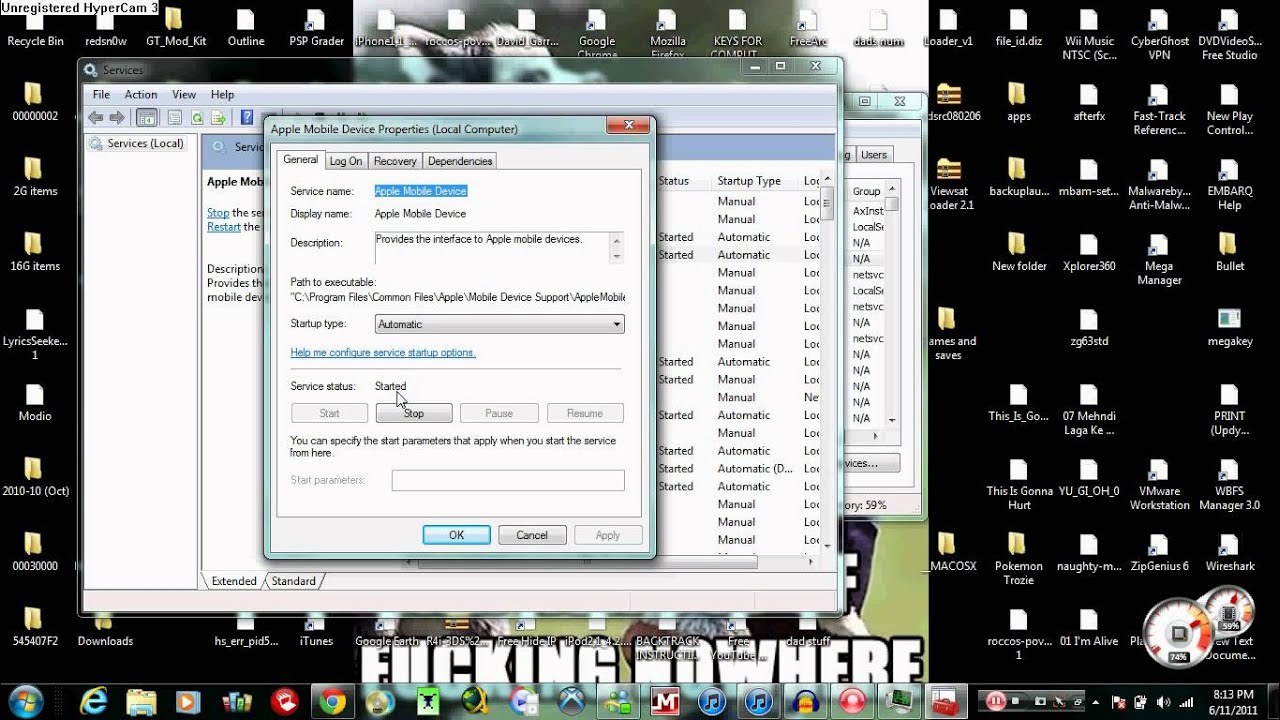Click the Refresh icon in Services toolbar
This screenshot has width=1280, height=720.
pos(197,117)
